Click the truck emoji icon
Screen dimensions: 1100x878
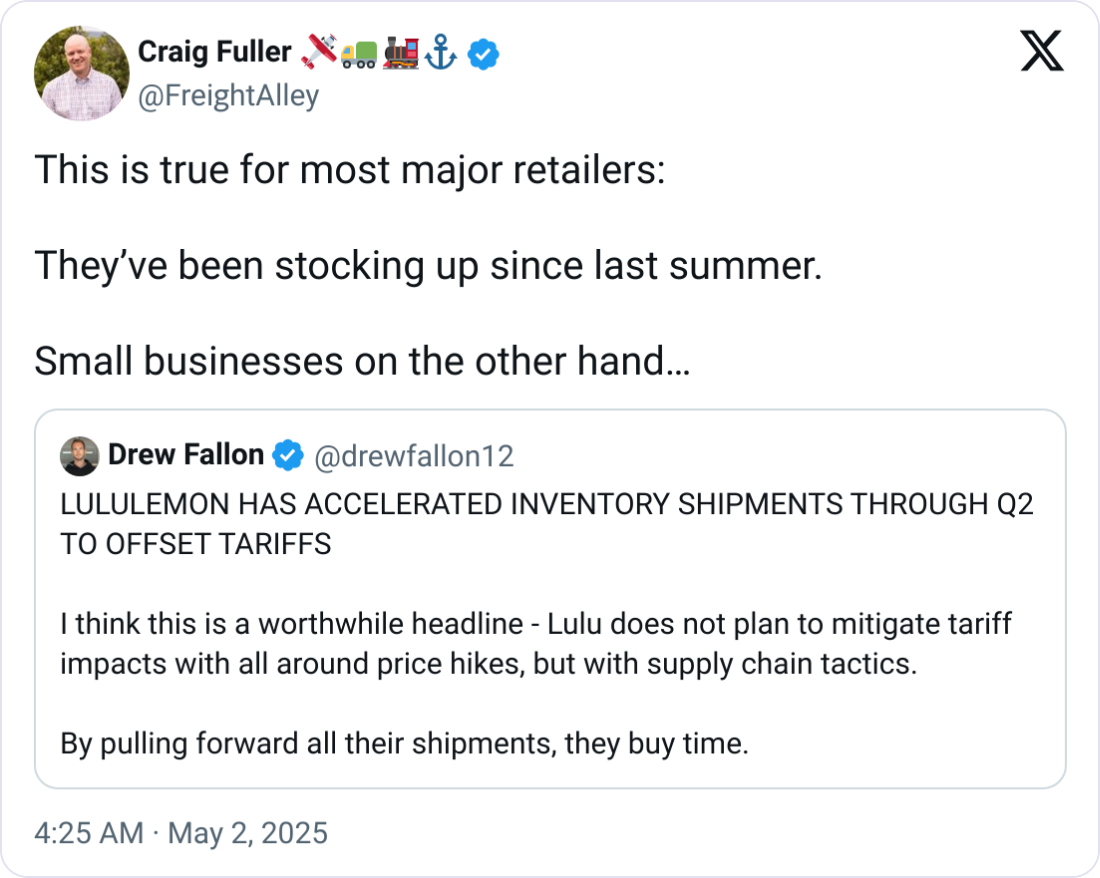(x=357, y=54)
